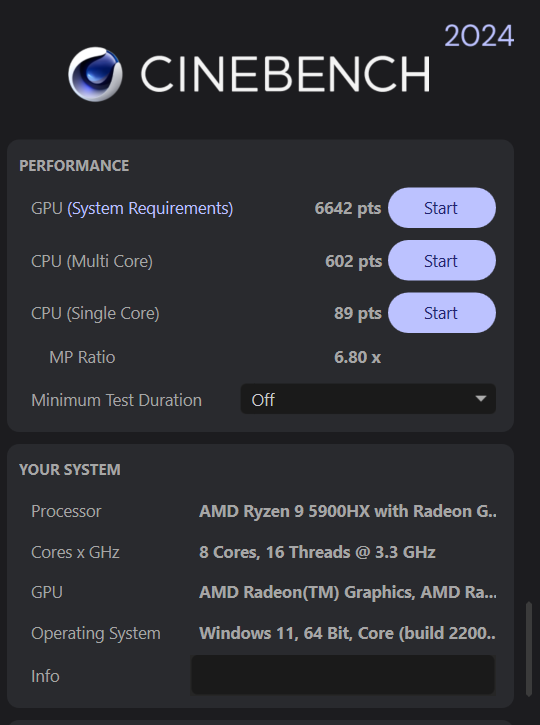
Task: Click the Cores x GHz label
Action: tap(75, 552)
